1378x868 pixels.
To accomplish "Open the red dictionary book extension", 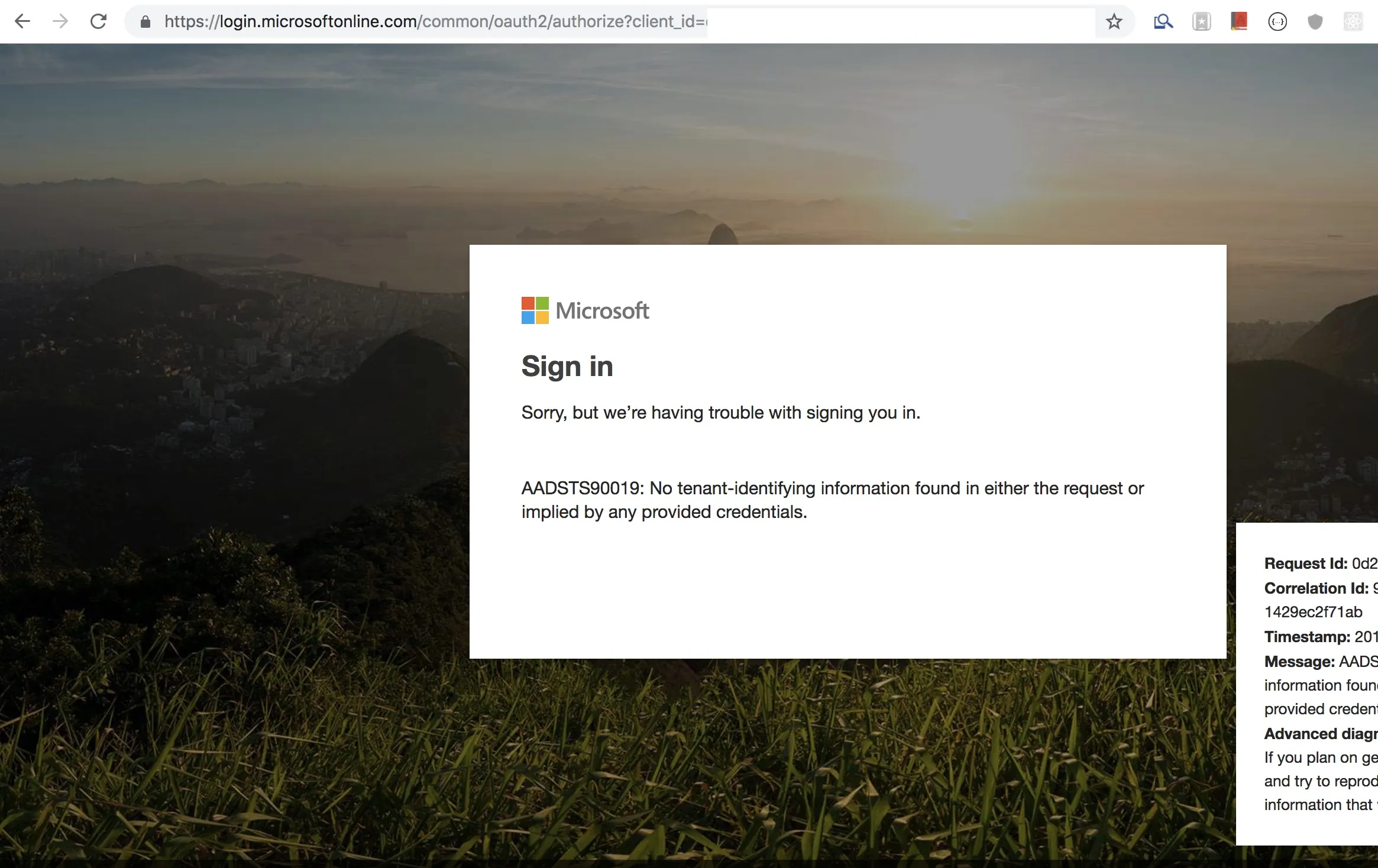I will click(1239, 22).
